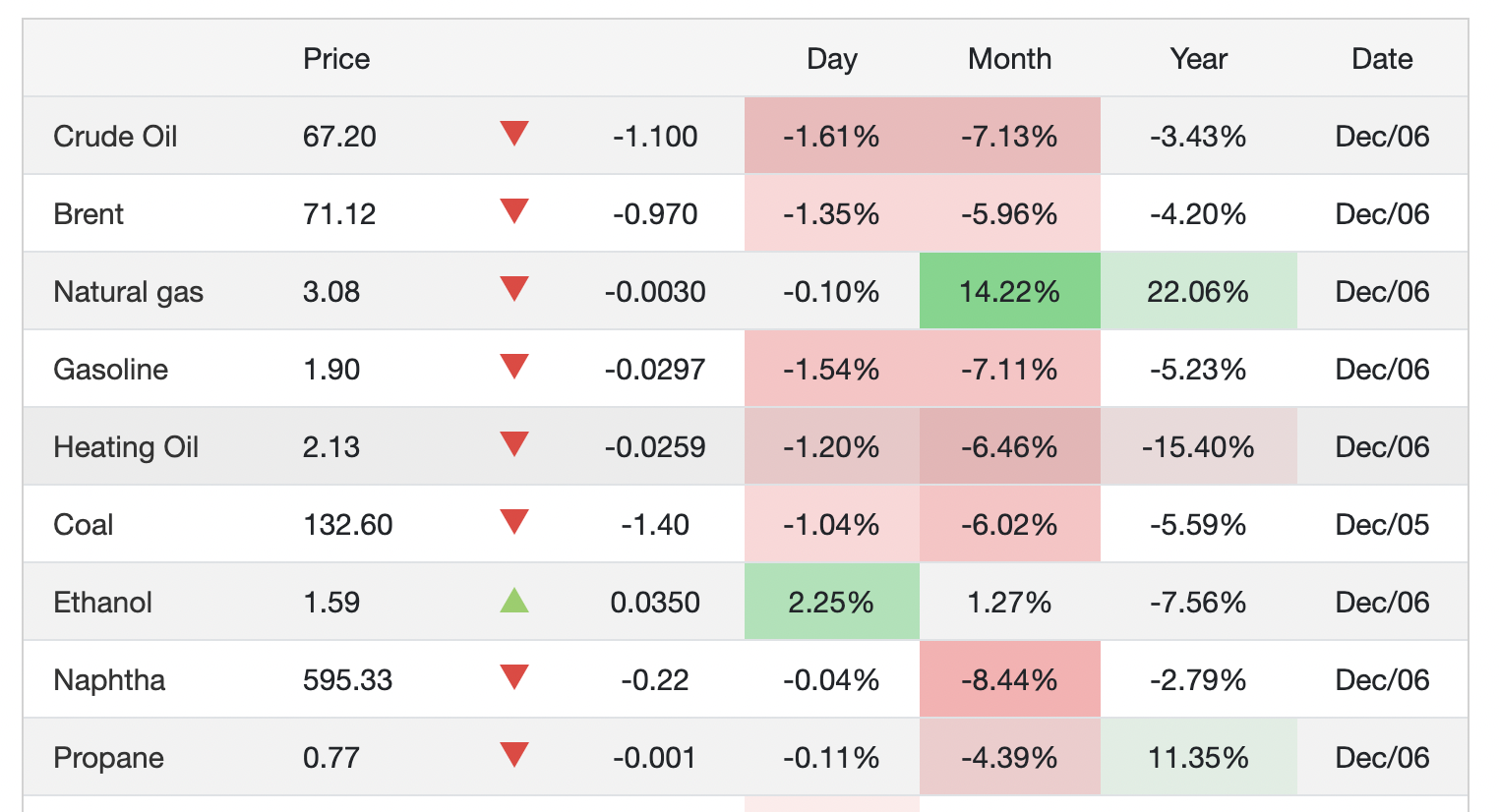Viewport: 1499px width, 812px height.
Task: Open the Heating Oil commodity link
Action: (x=126, y=447)
